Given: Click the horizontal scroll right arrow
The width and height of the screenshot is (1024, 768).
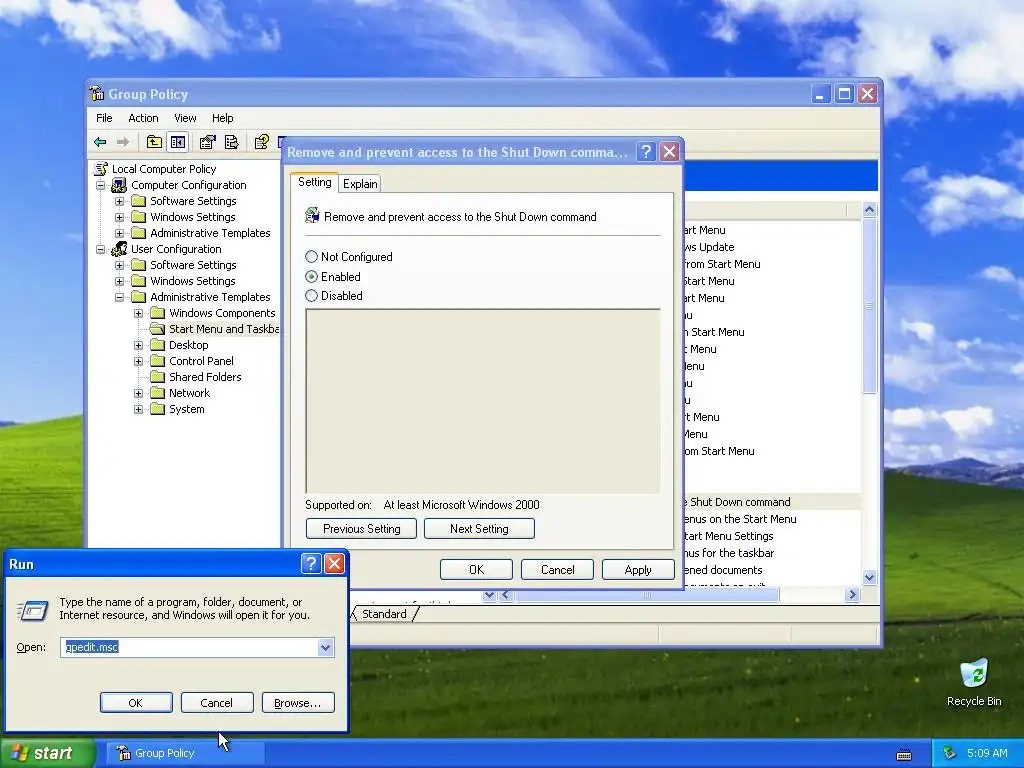Looking at the screenshot, I should (852, 595).
